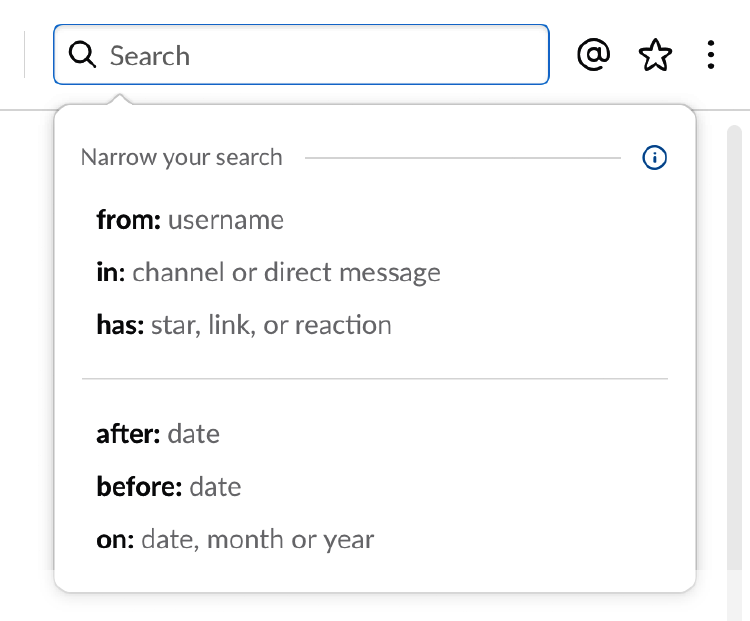Image resolution: width=750 pixels, height=621 pixels.
Task: Click the bold "from:" keyword
Action: click(128, 220)
